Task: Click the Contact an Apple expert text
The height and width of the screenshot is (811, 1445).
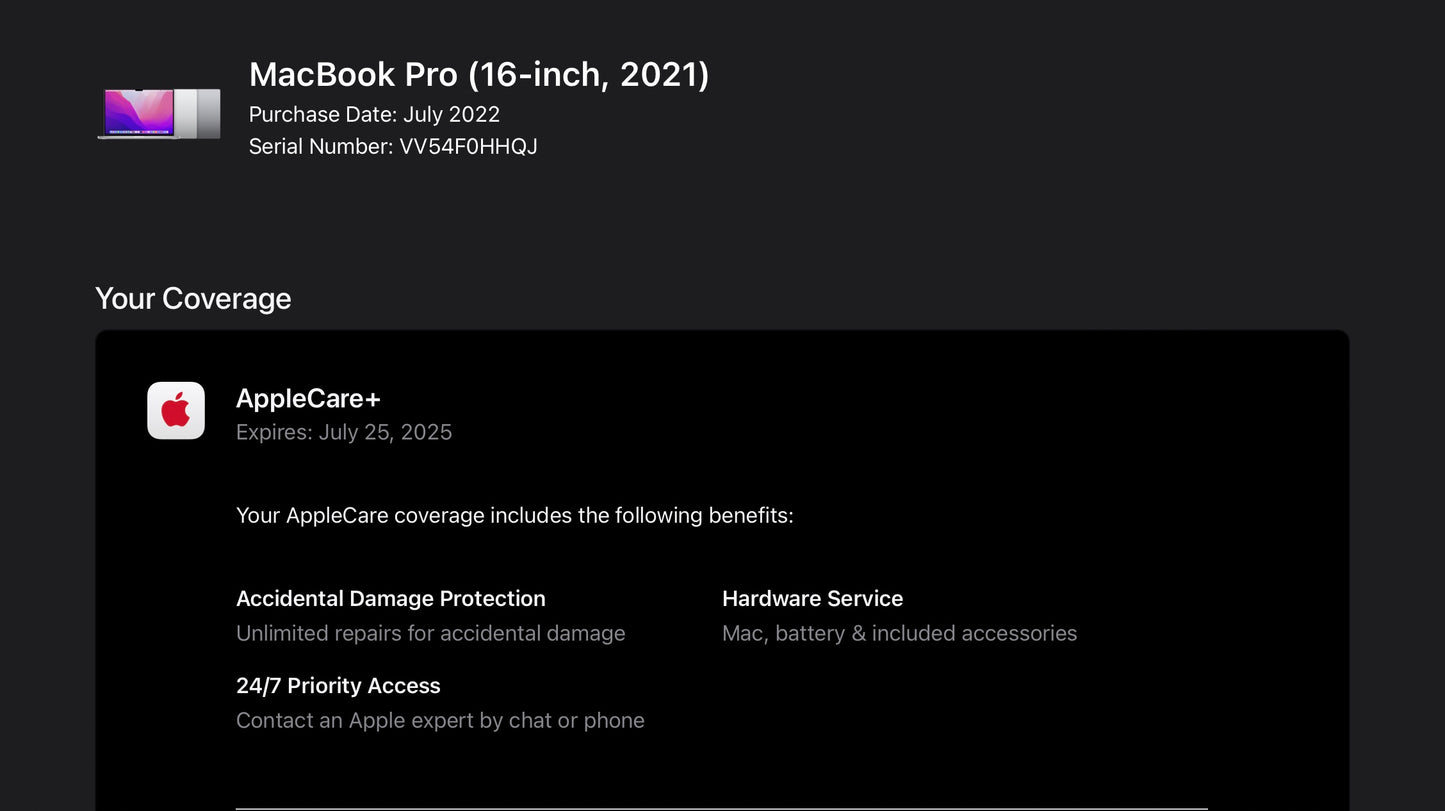Action: pyautogui.click(x=440, y=720)
